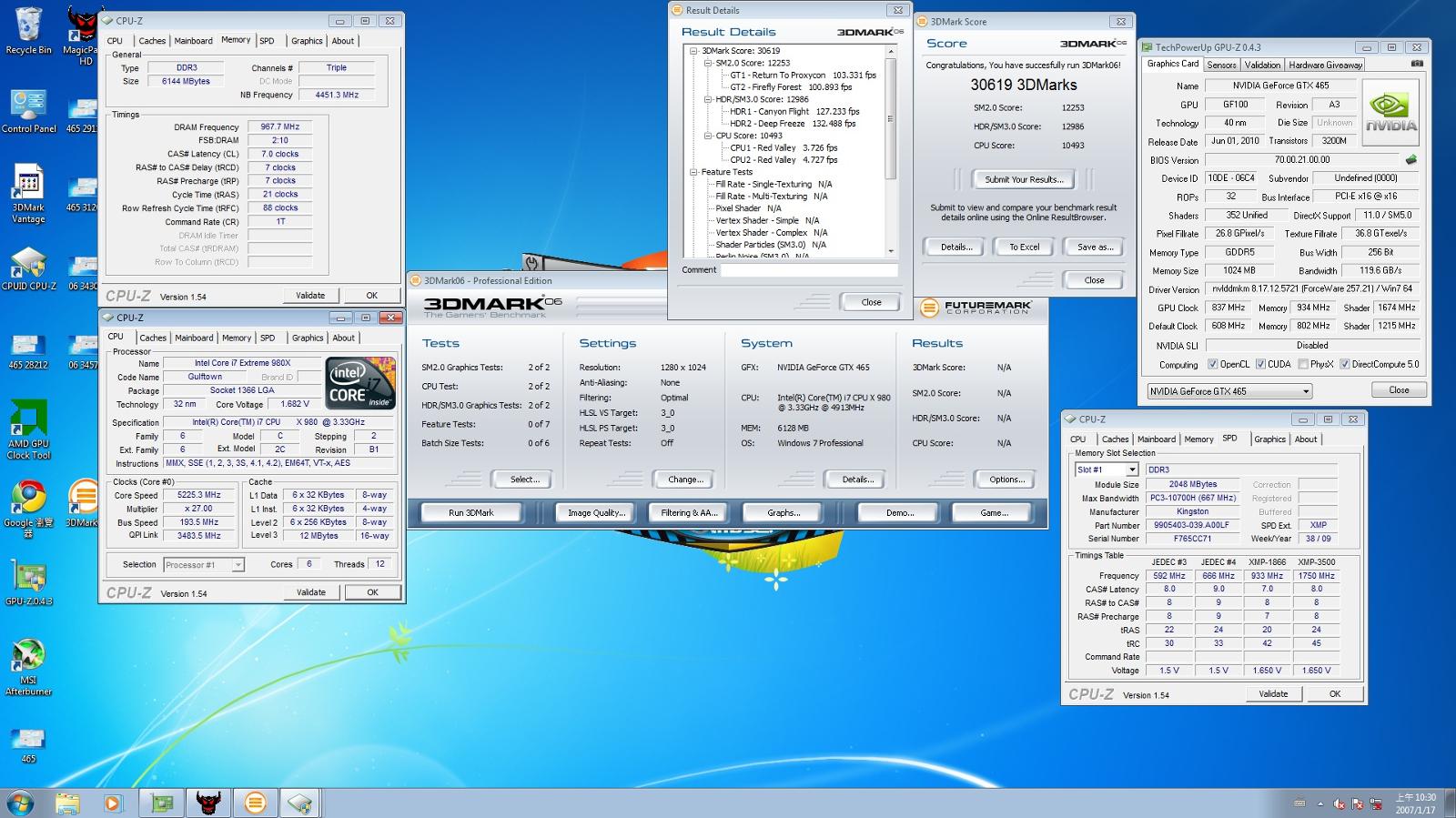Open Mainboard tab in middle CPU-Z window

coord(194,338)
